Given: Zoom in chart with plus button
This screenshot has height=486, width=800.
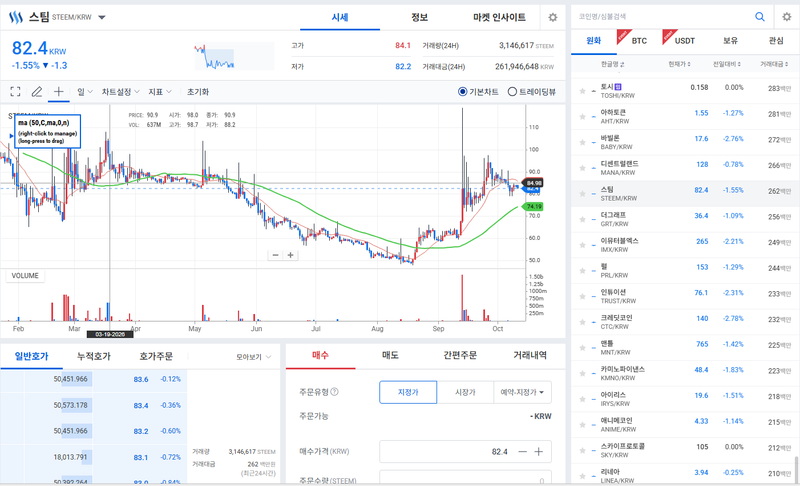Looking at the screenshot, I should pos(290,255).
